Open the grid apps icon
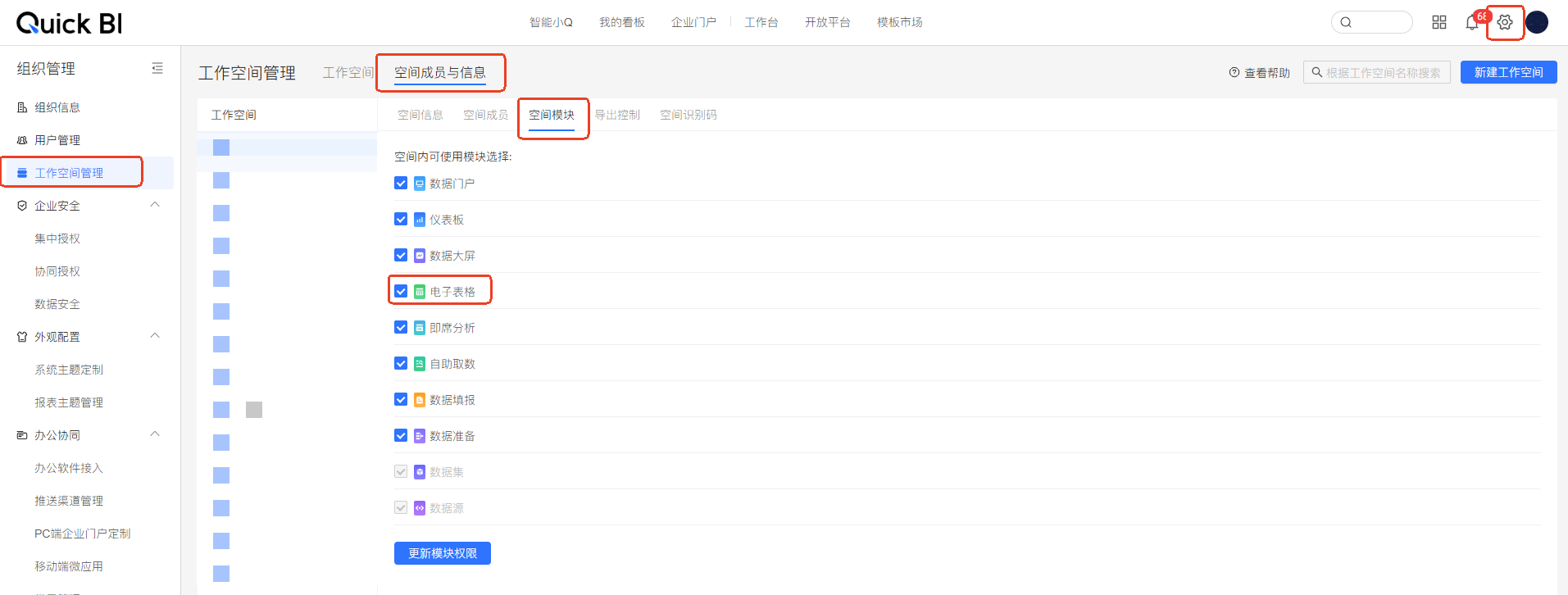The height and width of the screenshot is (595, 1568). tap(1439, 22)
